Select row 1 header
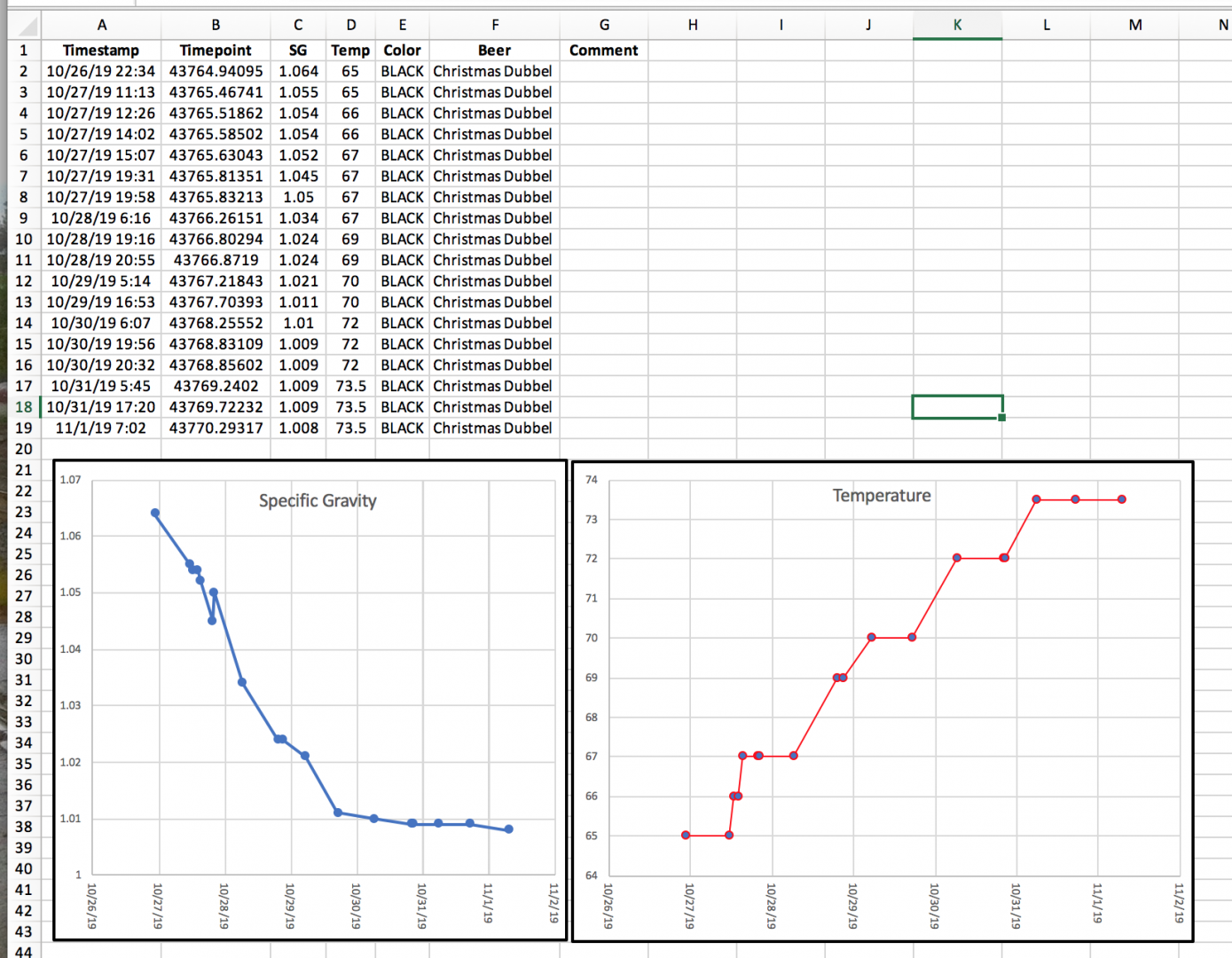 tap(23, 51)
